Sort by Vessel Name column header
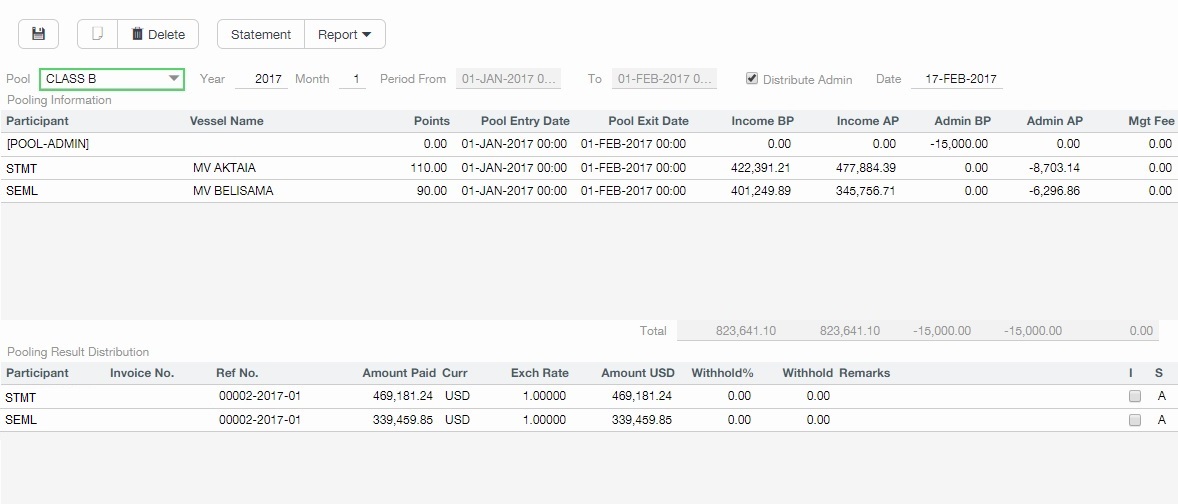Image resolution: width=1178 pixels, height=504 pixels. pyautogui.click(x=227, y=121)
